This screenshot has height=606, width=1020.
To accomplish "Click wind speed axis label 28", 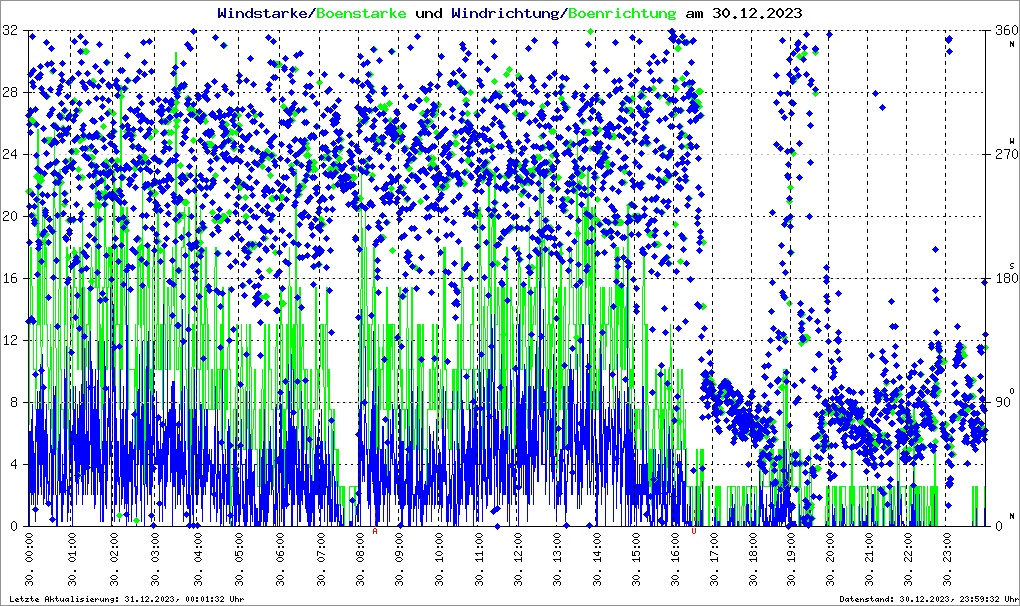I will tap(10, 92).
